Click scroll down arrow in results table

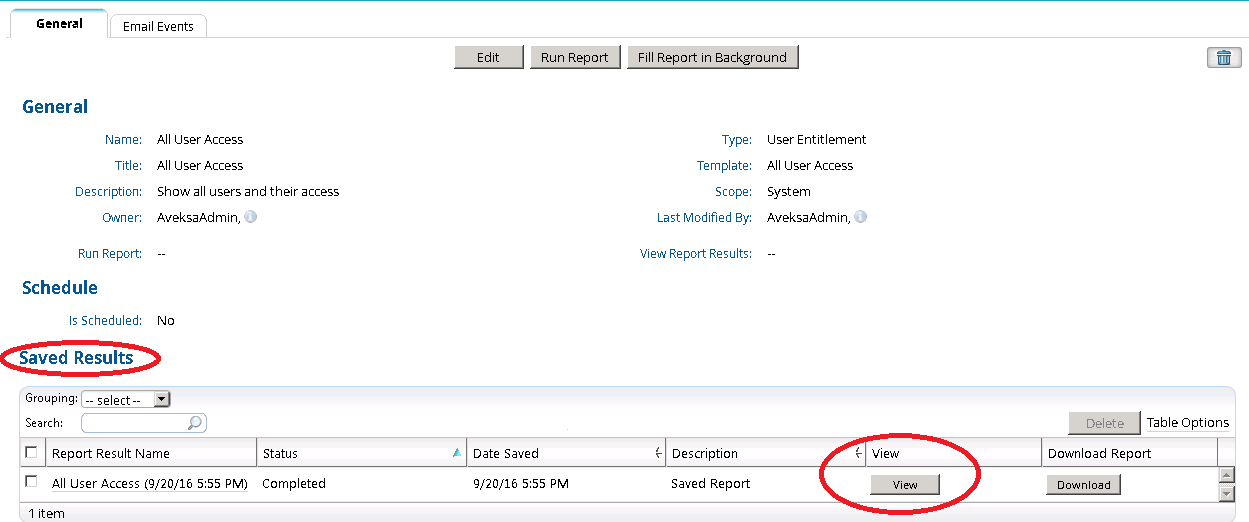coord(1226,493)
